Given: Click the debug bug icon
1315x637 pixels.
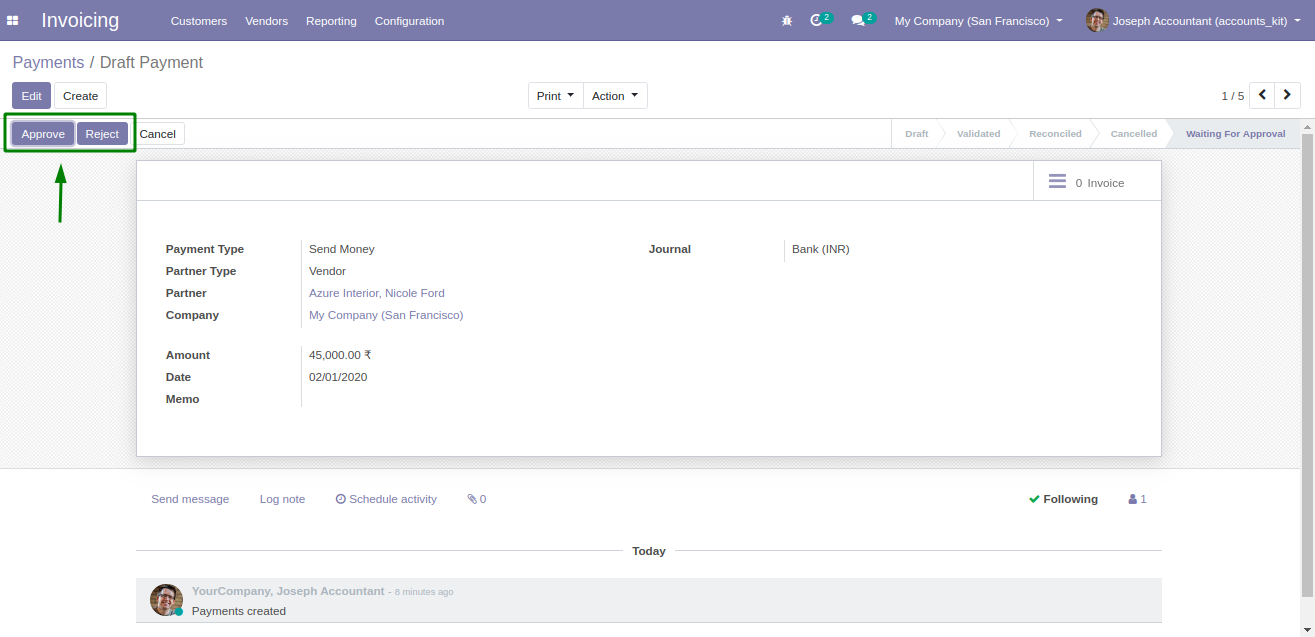Looking at the screenshot, I should [x=787, y=21].
